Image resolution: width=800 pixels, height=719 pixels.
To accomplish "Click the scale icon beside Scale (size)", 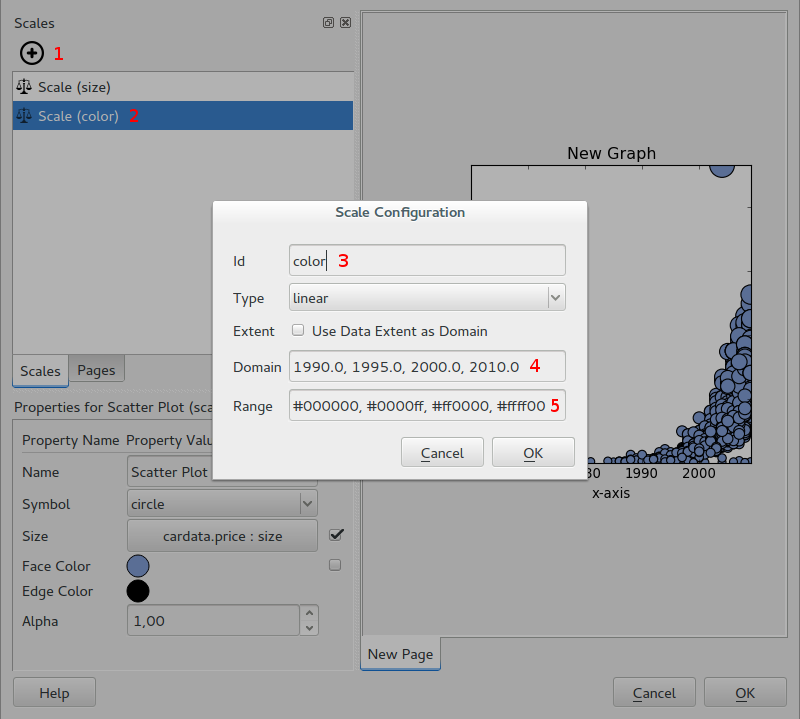I will coord(23,87).
